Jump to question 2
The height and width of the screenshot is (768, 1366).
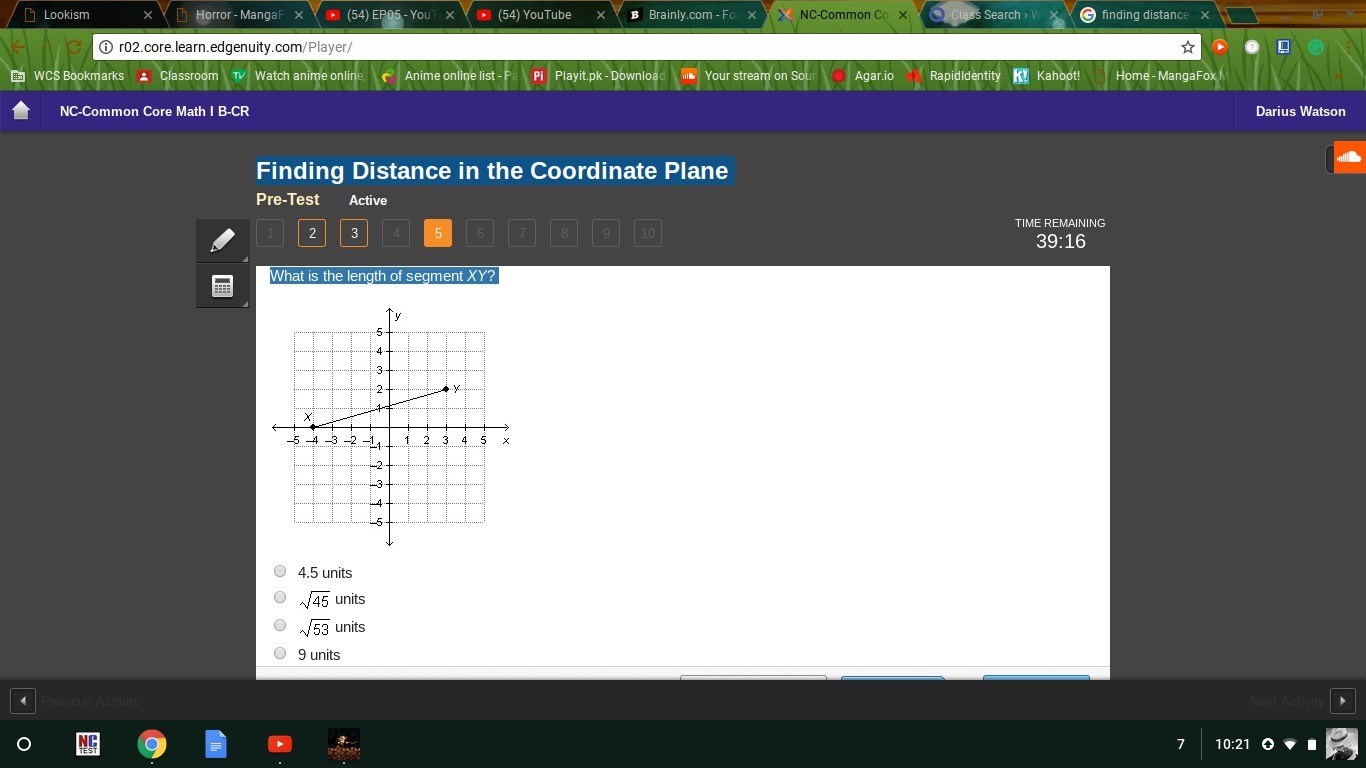click(312, 233)
